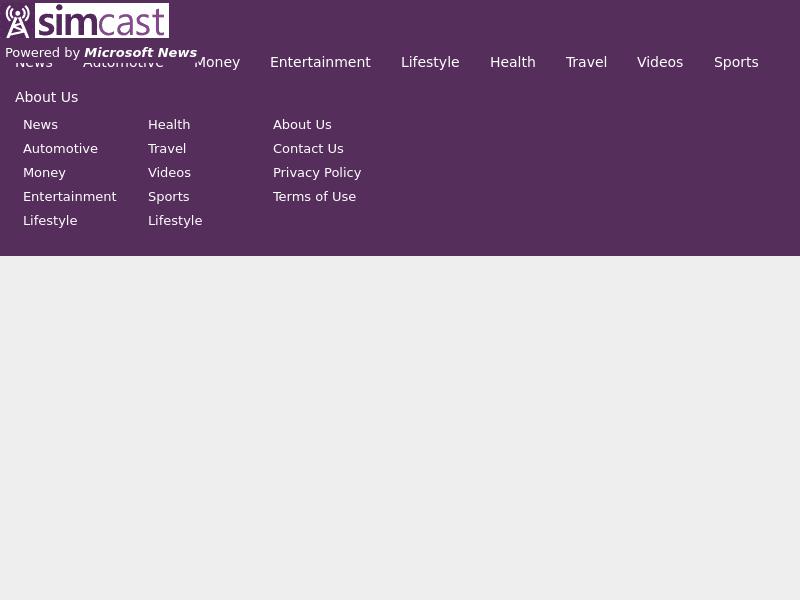Open Lifestyle link under Sports in footer
The height and width of the screenshot is (600, 800).
(175, 221)
